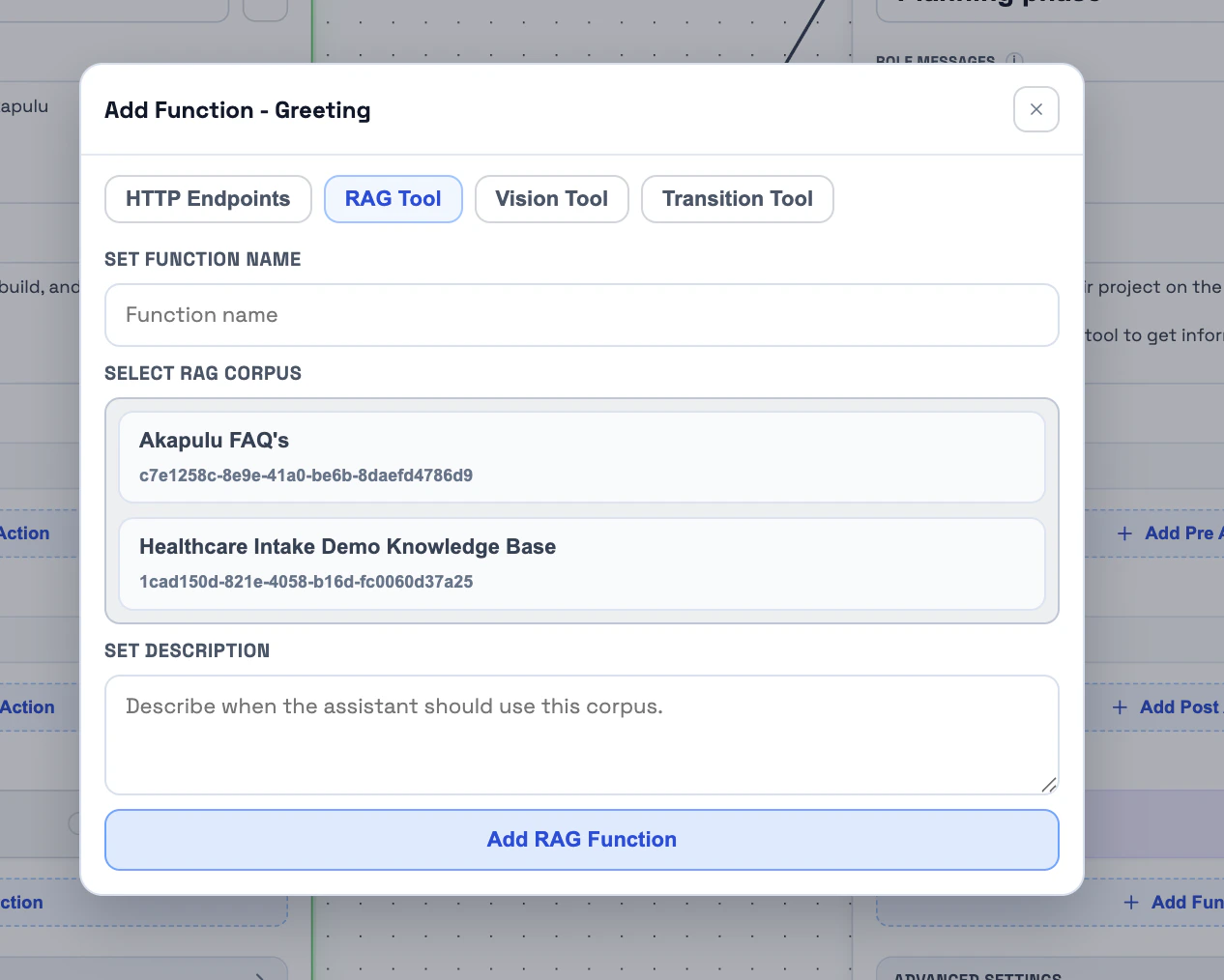Click the plus icon next to Add Post Action
Viewport: 1224px width, 980px height.
tap(1120, 706)
